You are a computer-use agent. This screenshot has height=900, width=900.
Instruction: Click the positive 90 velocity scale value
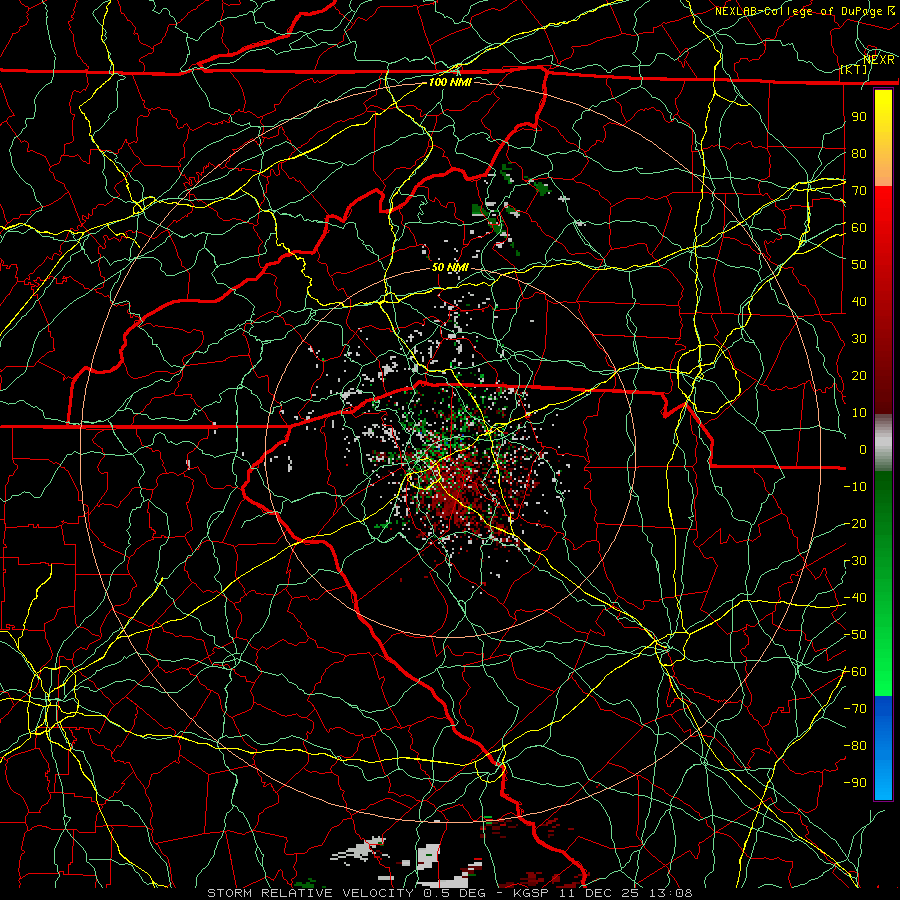859,117
